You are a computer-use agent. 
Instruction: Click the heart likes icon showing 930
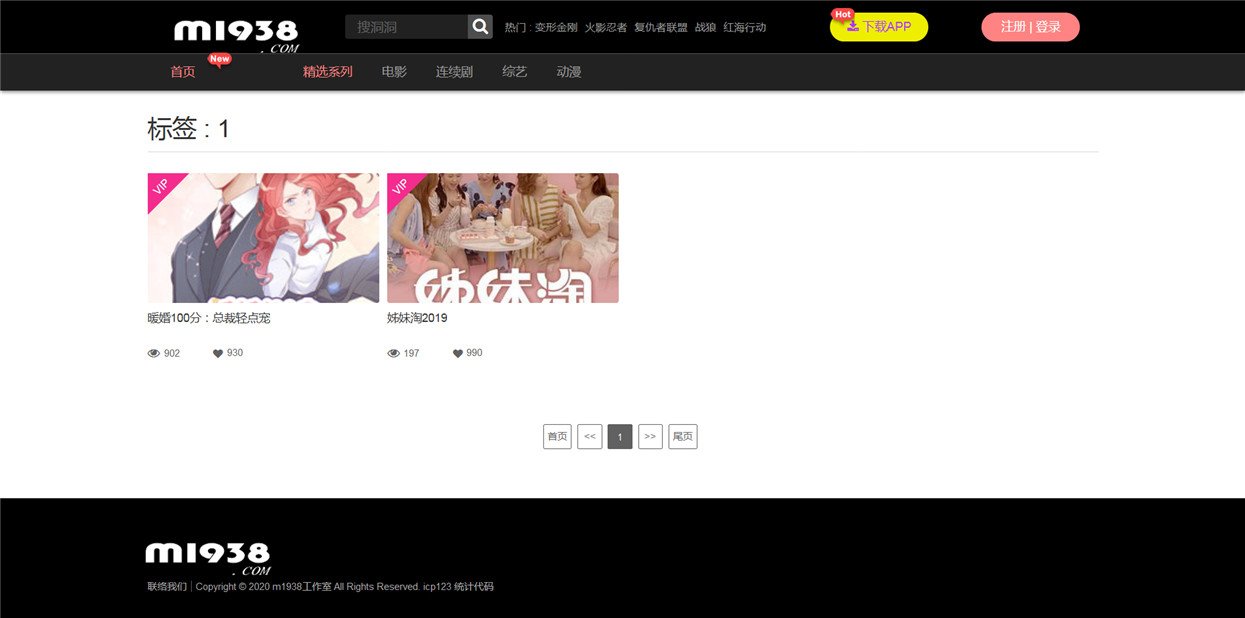pyautogui.click(x=218, y=354)
